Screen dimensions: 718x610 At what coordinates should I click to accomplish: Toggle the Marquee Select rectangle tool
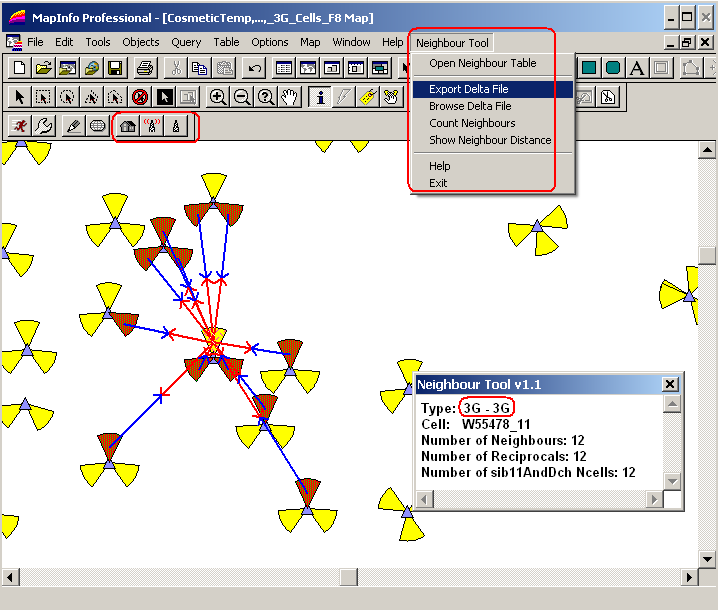click(43, 97)
